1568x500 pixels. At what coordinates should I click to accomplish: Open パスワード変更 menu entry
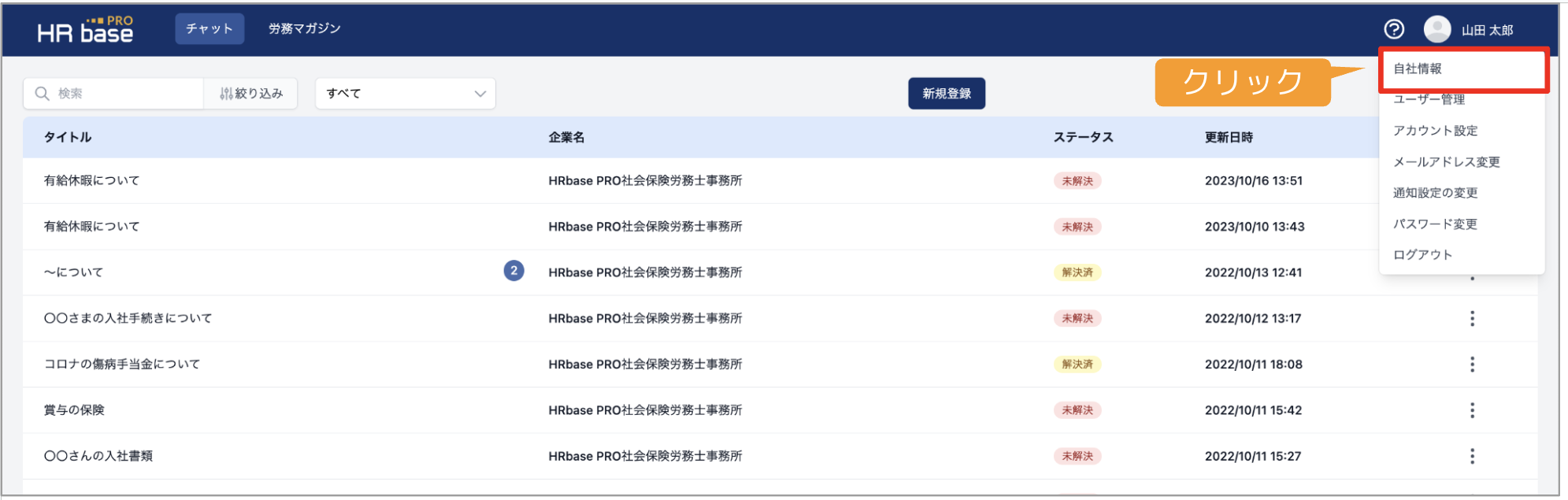[x=1435, y=224]
